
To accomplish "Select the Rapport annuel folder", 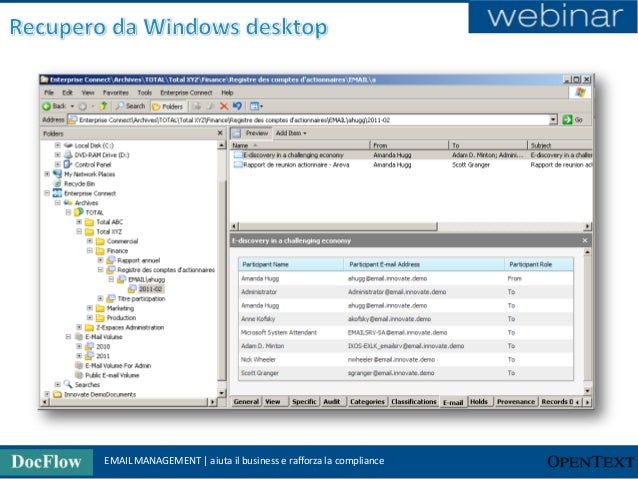I will click(x=133, y=260).
